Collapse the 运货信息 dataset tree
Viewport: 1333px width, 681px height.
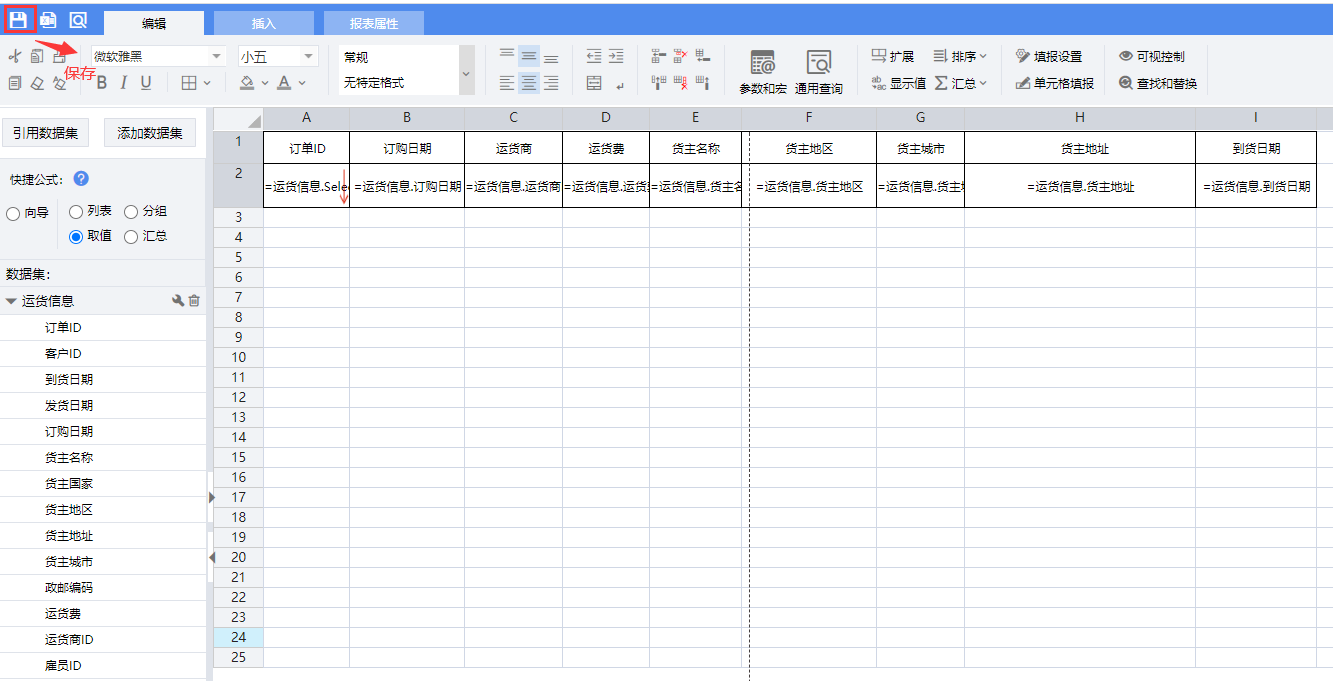tap(11, 301)
